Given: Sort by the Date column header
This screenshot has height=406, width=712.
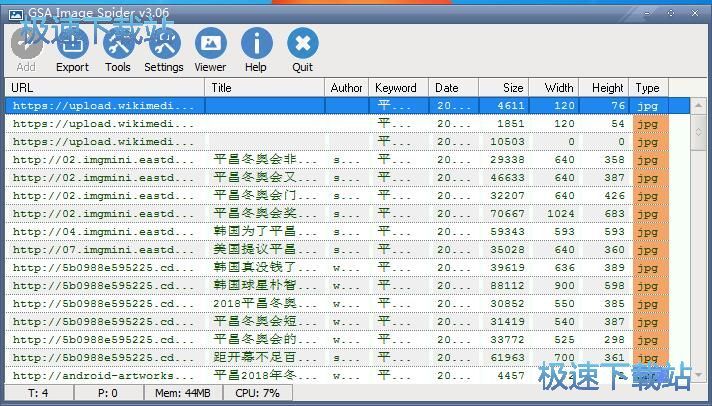Looking at the screenshot, I should [x=453, y=88].
